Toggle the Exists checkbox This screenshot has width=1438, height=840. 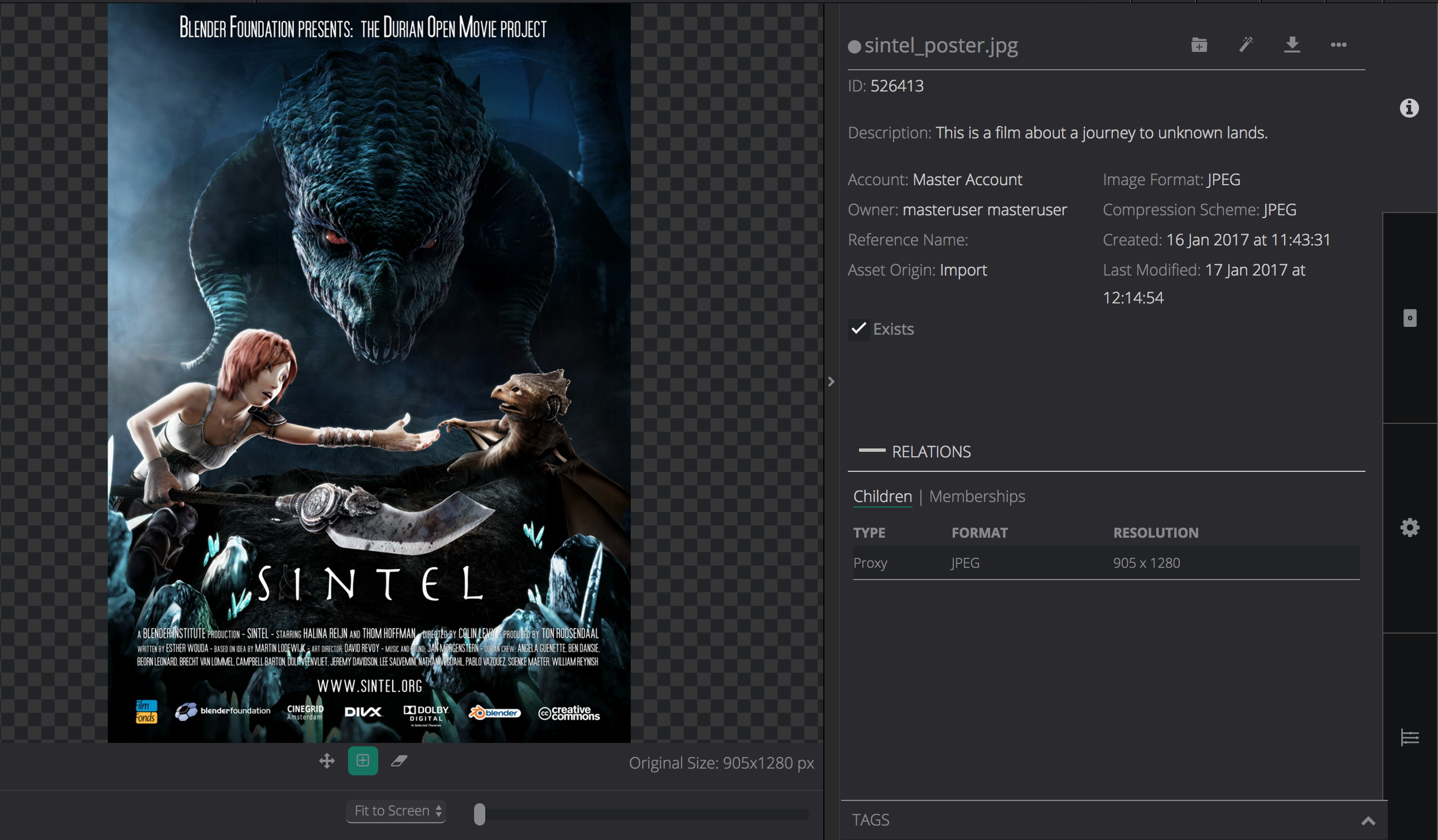(858, 329)
